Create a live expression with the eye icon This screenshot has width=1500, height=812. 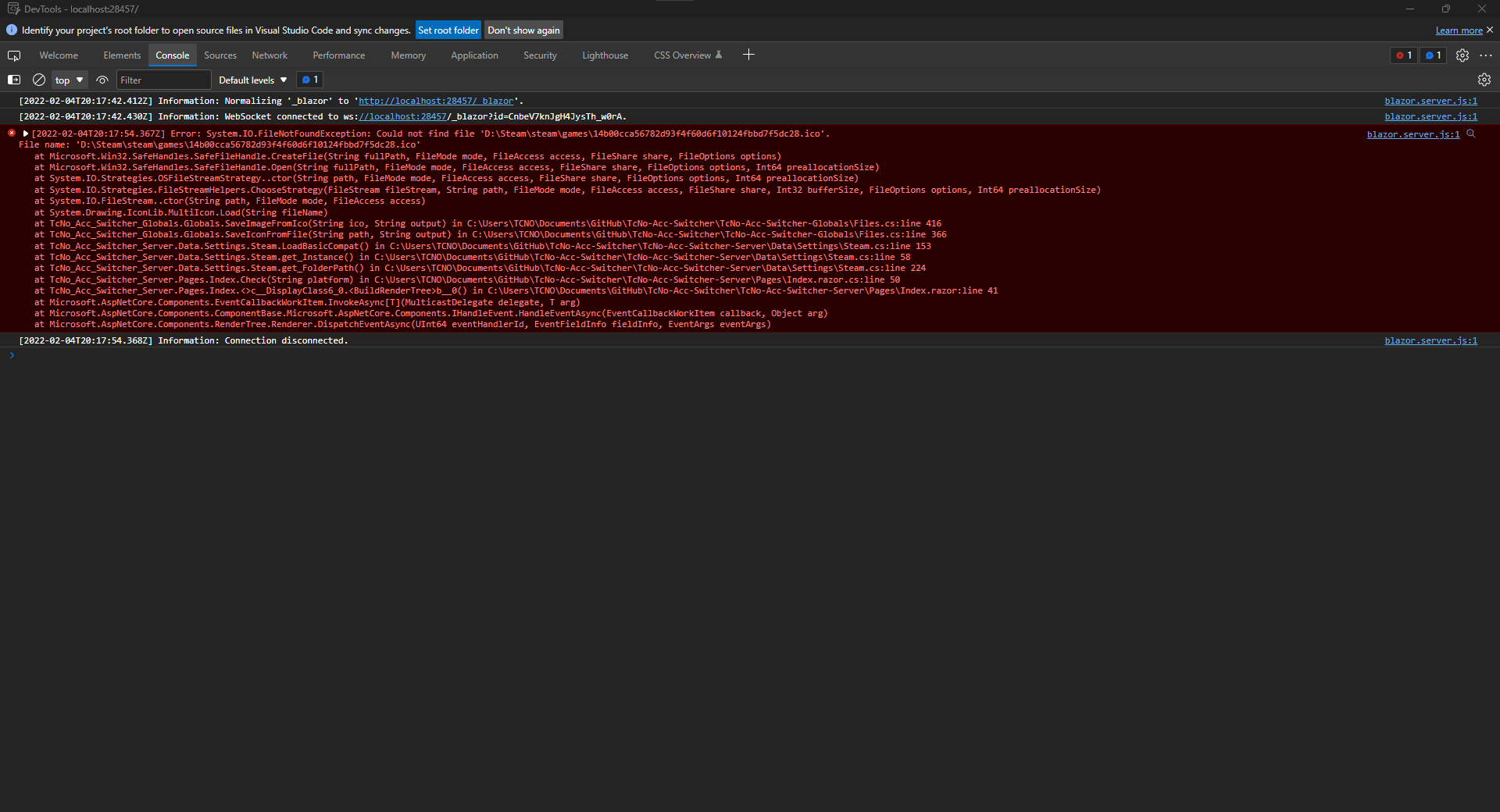[102, 80]
